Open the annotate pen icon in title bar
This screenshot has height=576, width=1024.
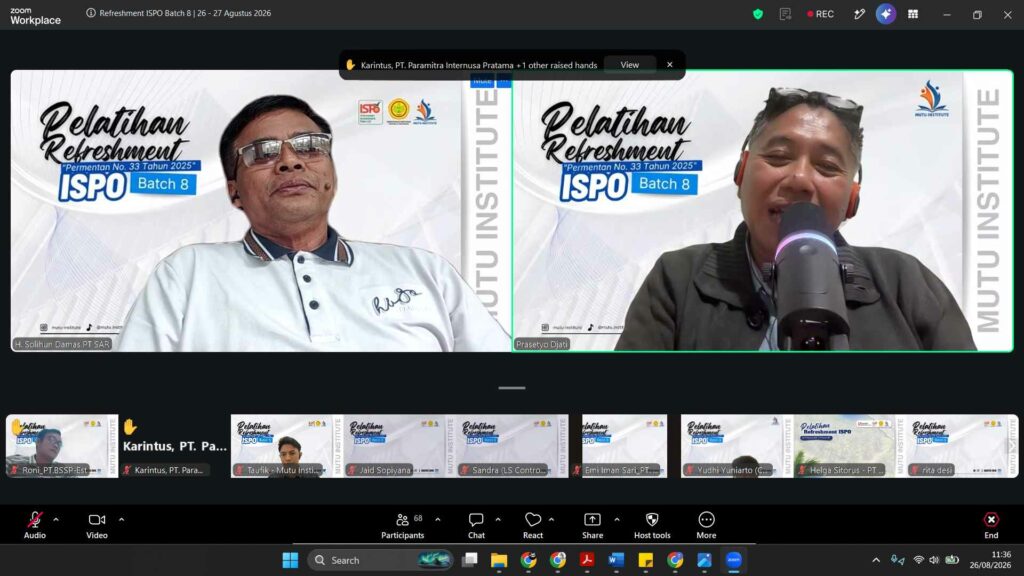coord(859,14)
